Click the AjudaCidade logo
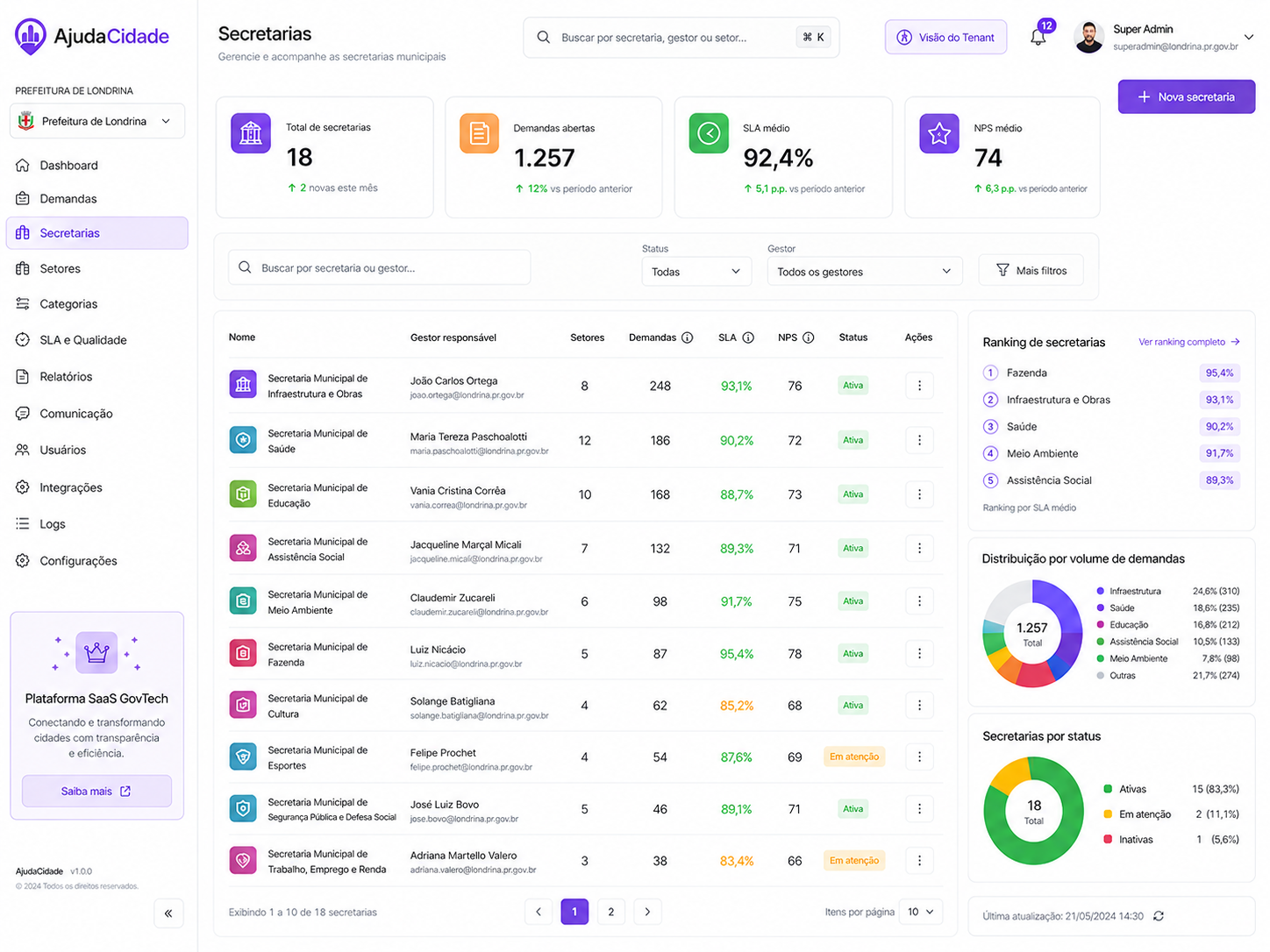Screen dimensions: 1270x952 tap(92, 36)
